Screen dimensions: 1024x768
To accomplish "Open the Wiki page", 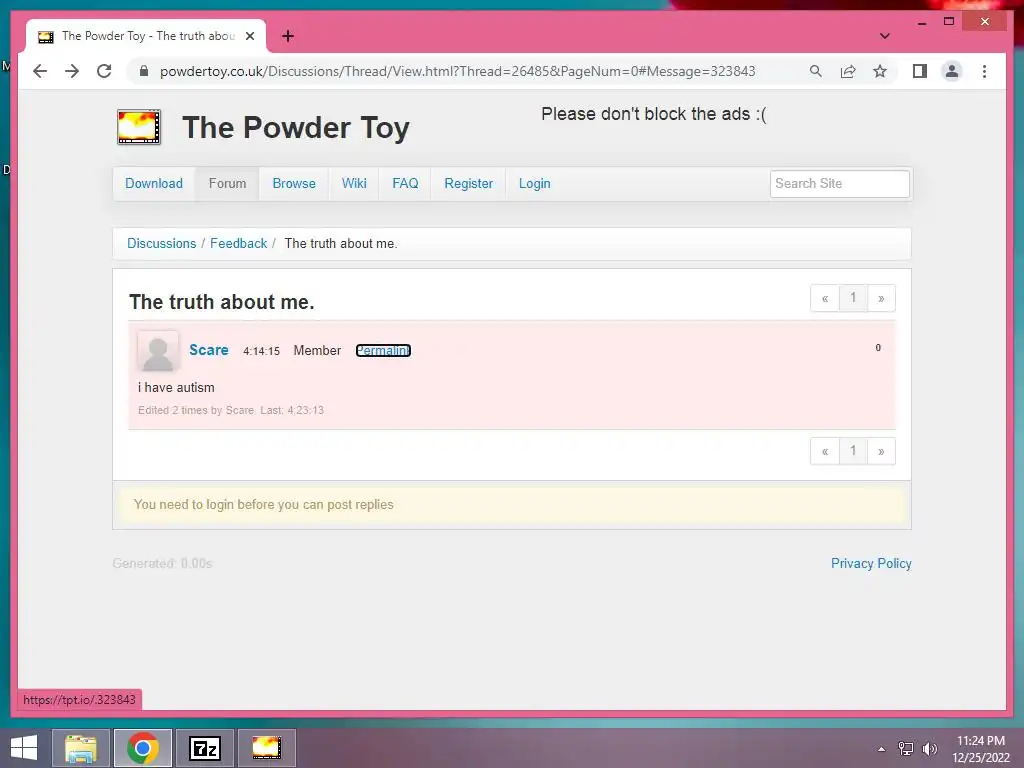I will [354, 184].
